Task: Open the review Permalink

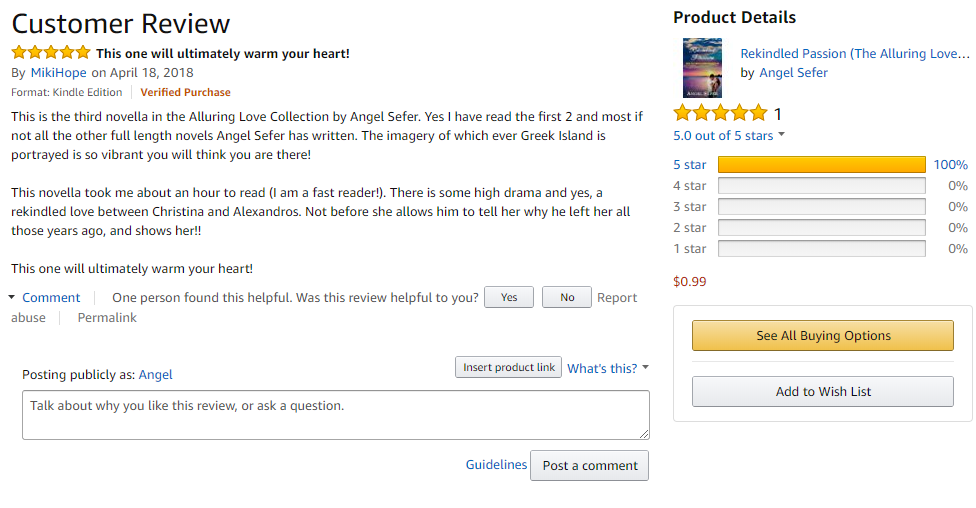Action: pyautogui.click(x=107, y=318)
